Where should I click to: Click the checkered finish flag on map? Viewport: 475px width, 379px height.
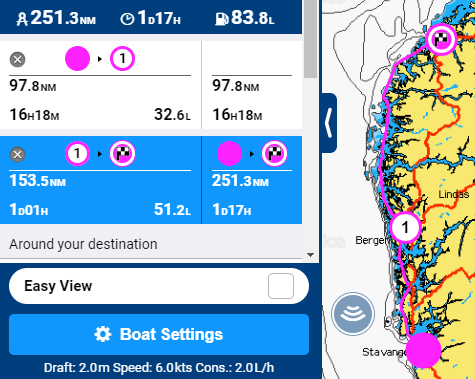pyautogui.click(x=442, y=39)
